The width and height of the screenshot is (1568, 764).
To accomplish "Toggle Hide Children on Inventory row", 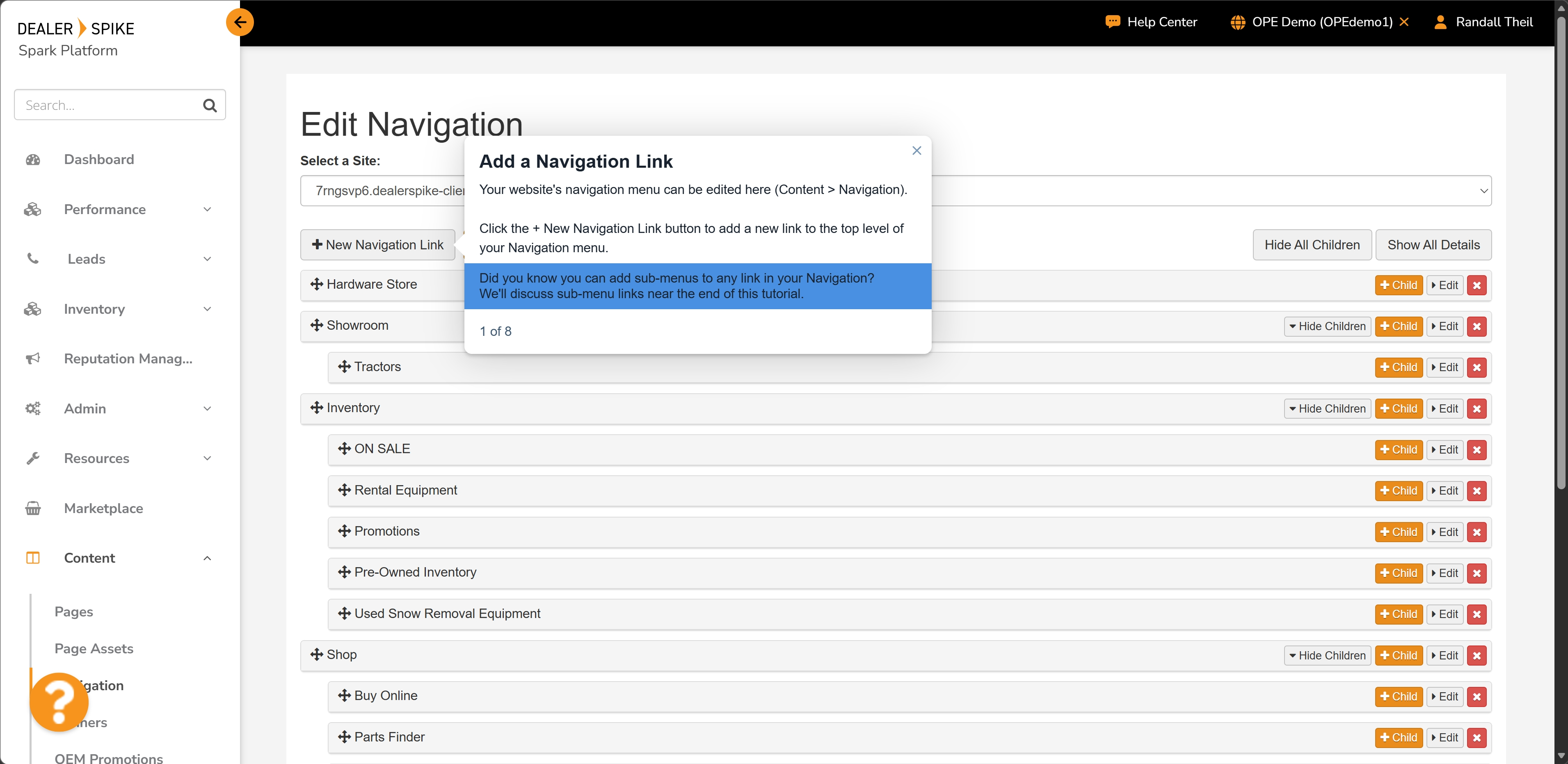I will (x=1327, y=409).
